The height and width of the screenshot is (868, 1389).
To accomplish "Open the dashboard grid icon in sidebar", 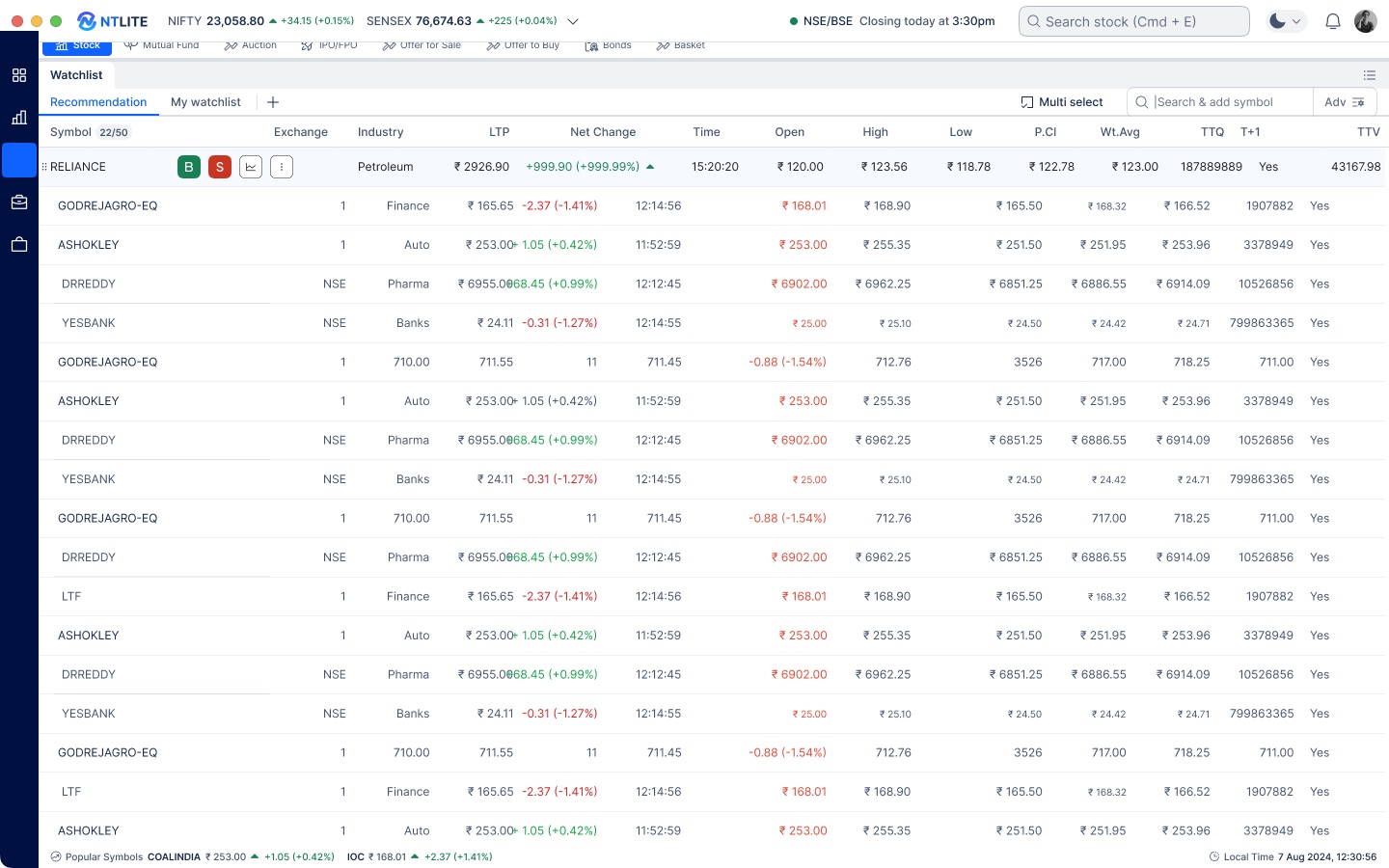I will pyautogui.click(x=19, y=75).
